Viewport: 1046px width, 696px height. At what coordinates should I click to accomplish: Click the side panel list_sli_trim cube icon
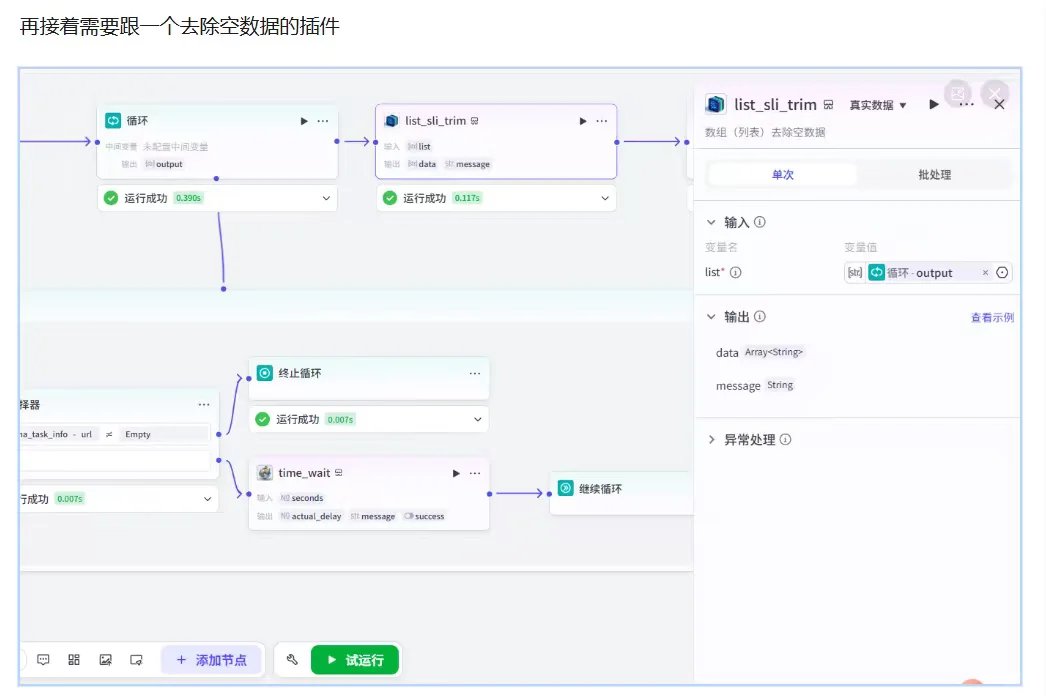coord(715,104)
